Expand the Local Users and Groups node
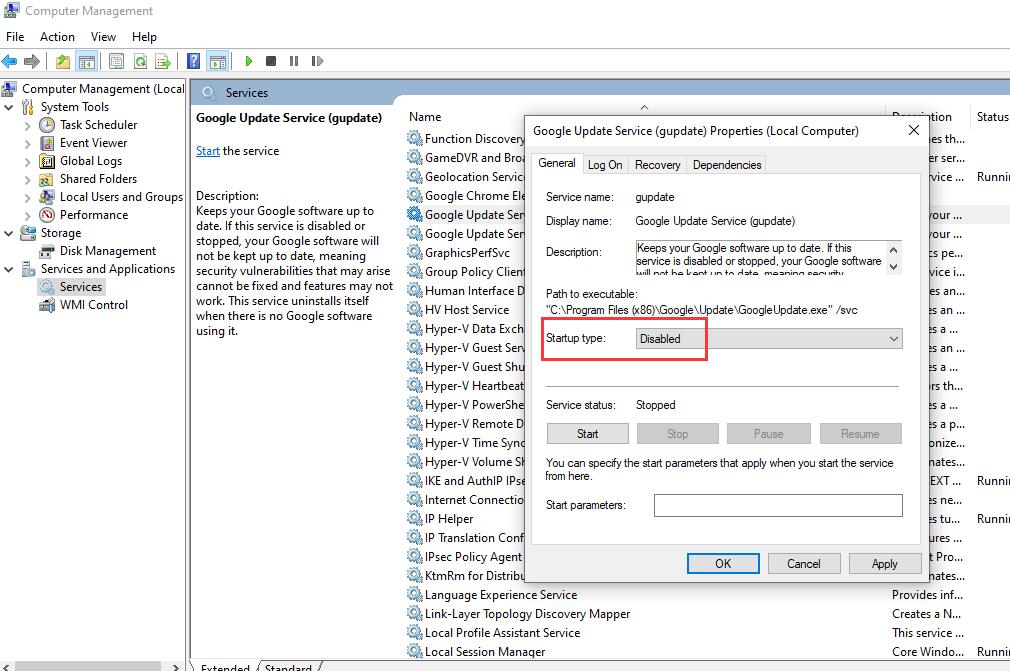The width and height of the screenshot is (1010, 671). 27,198
